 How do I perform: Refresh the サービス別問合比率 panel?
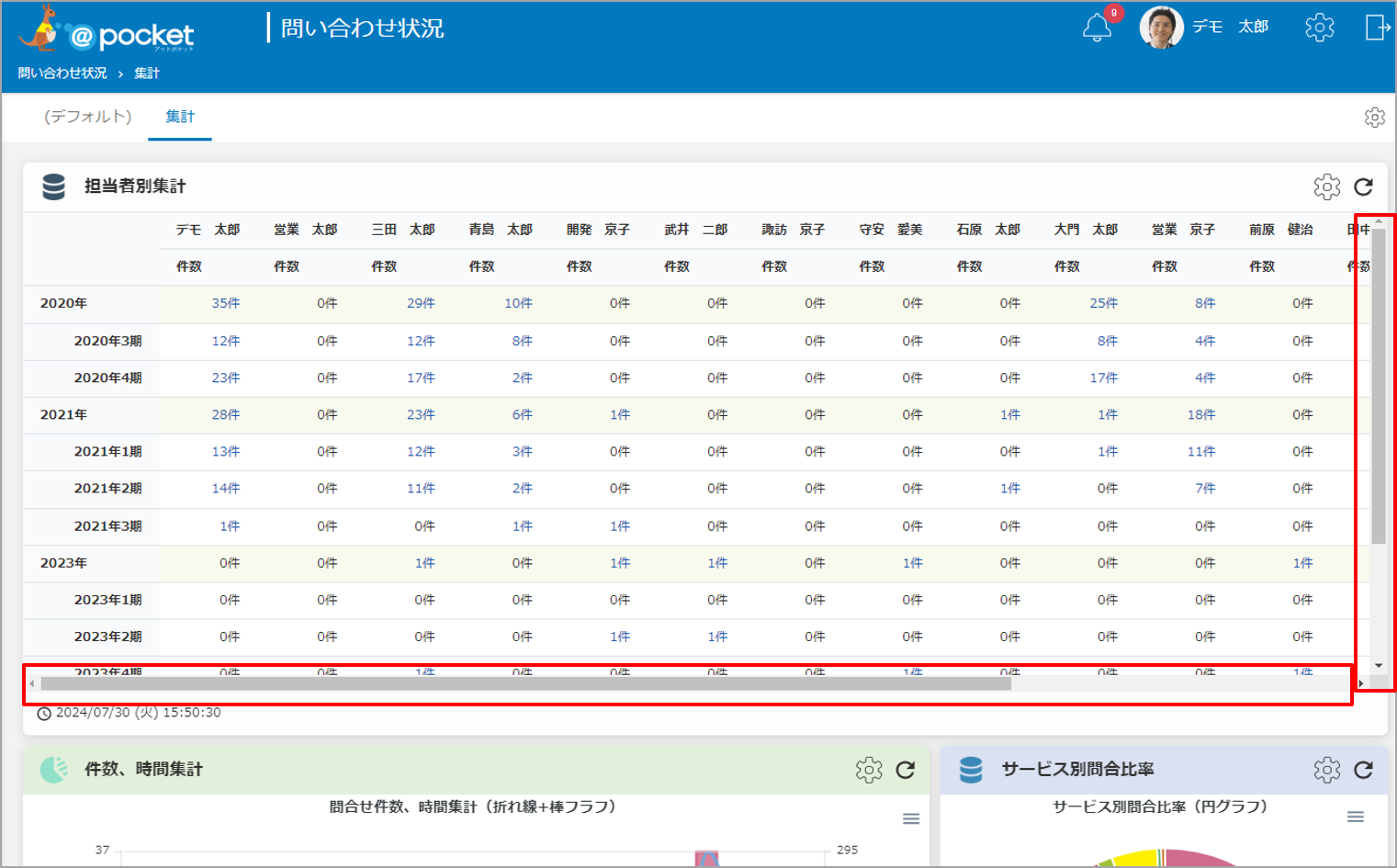(1364, 770)
